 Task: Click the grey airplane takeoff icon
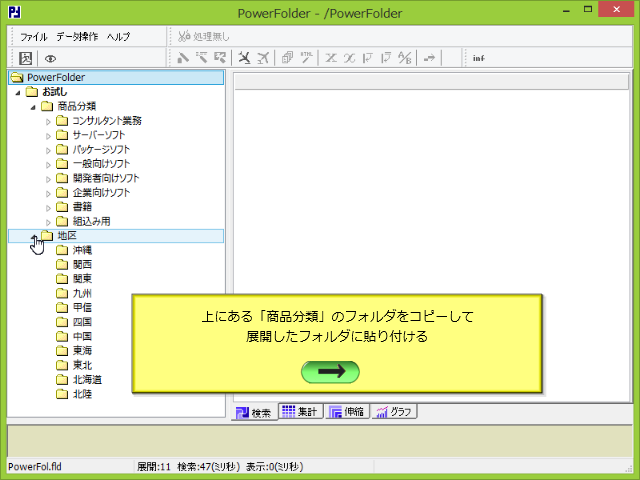tap(263, 58)
